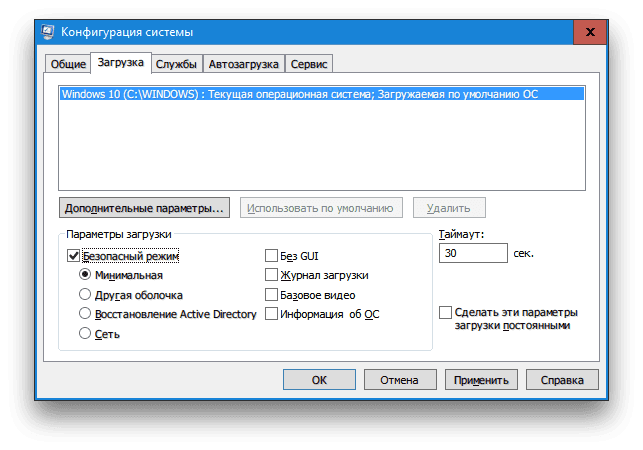
Task: Go to the Автозагрузка tab
Action: tap(243, 64)
